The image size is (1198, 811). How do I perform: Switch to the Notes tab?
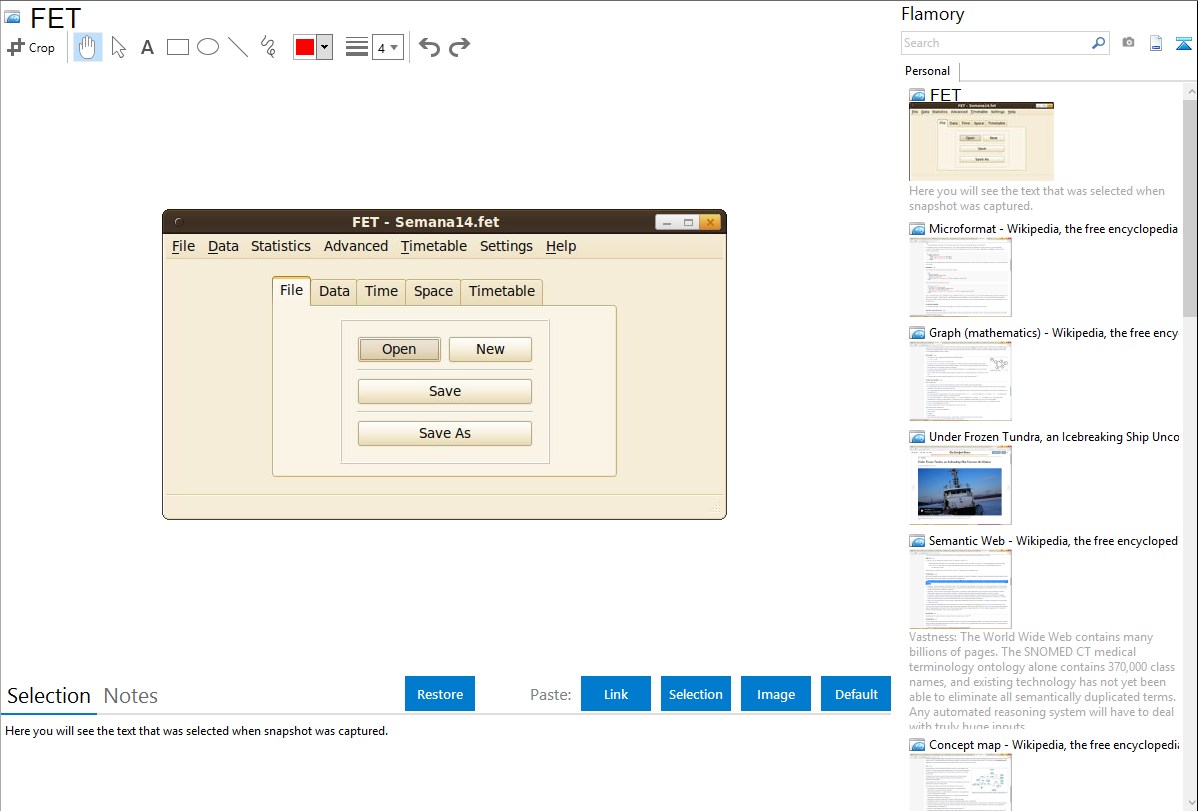[130, 696]
